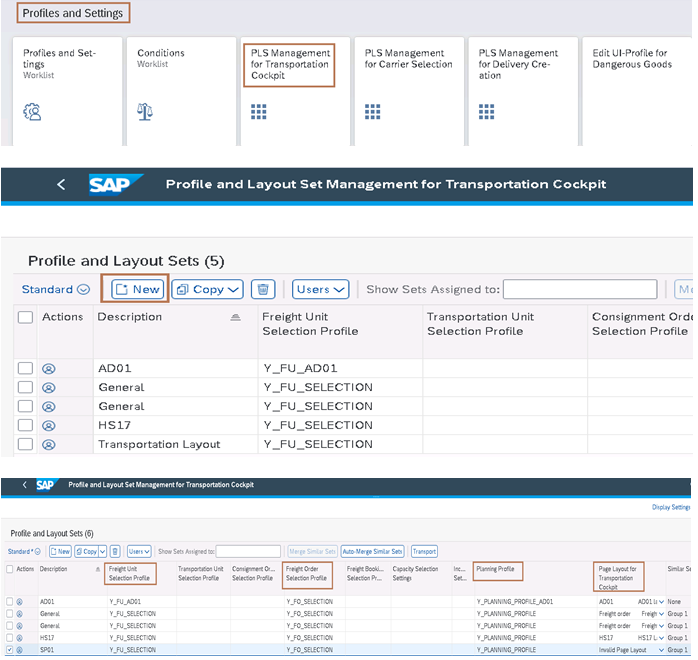Toggle the select-all checkbox in Sets (5) table header

pyautogui.click(x=25, y=317)
